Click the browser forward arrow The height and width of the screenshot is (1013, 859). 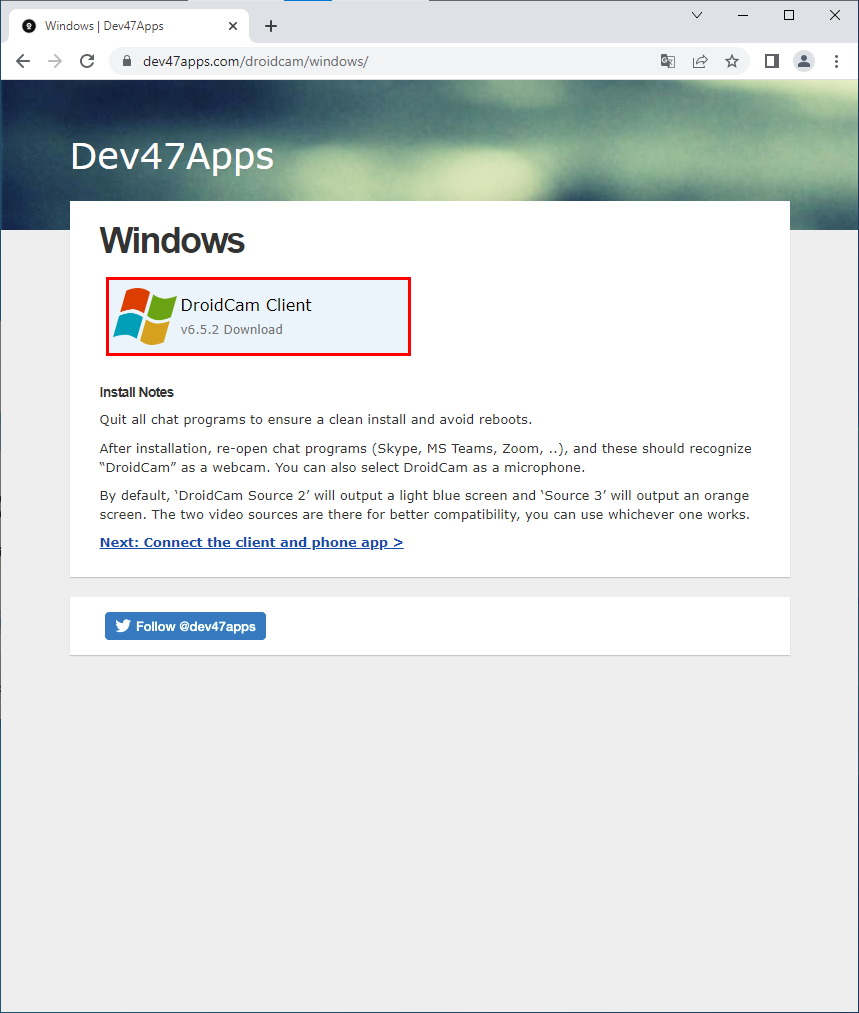tap(56, 61)
